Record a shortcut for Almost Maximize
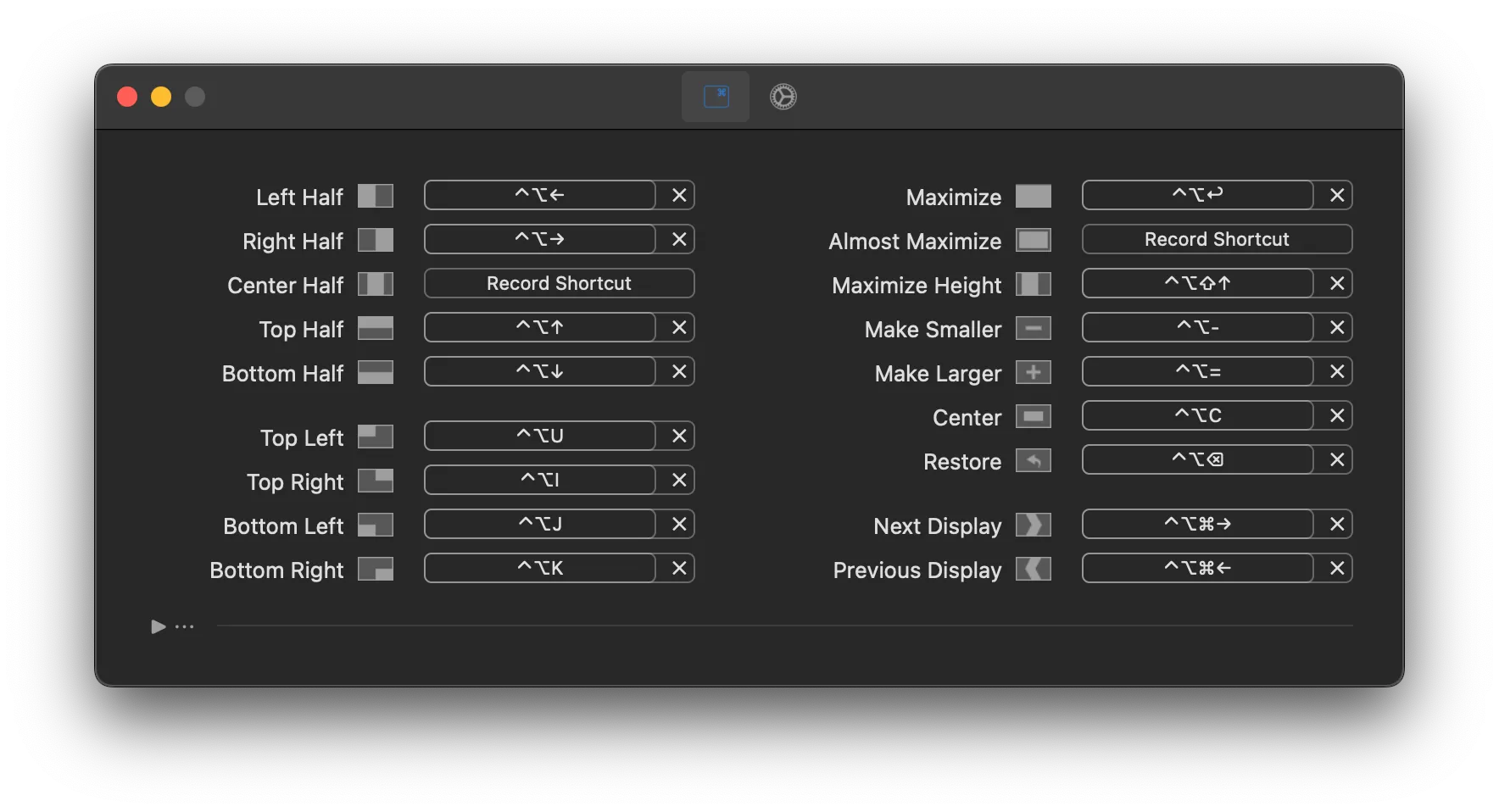The width and height of the screenshot is (1499, 812). pos(1216,239)
